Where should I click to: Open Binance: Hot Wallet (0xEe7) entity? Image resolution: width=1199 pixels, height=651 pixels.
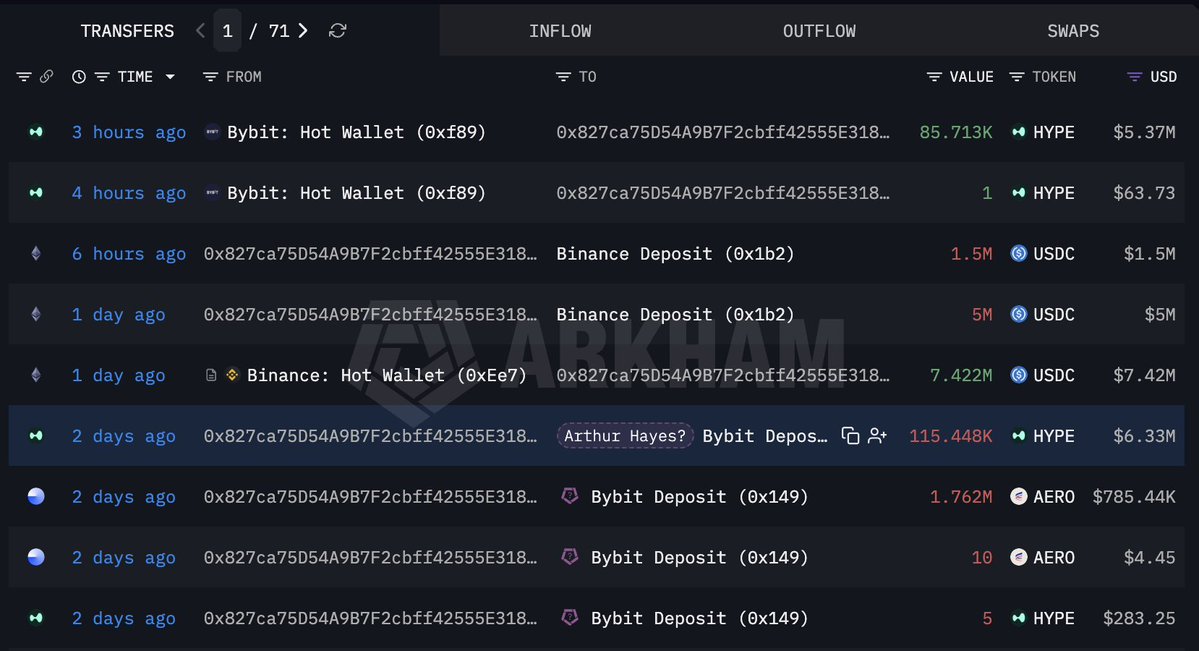tap(386, 375)
